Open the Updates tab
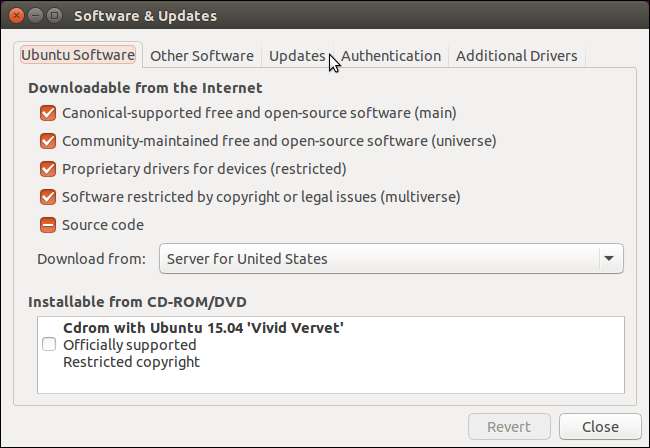 click(x=296, y=56)
